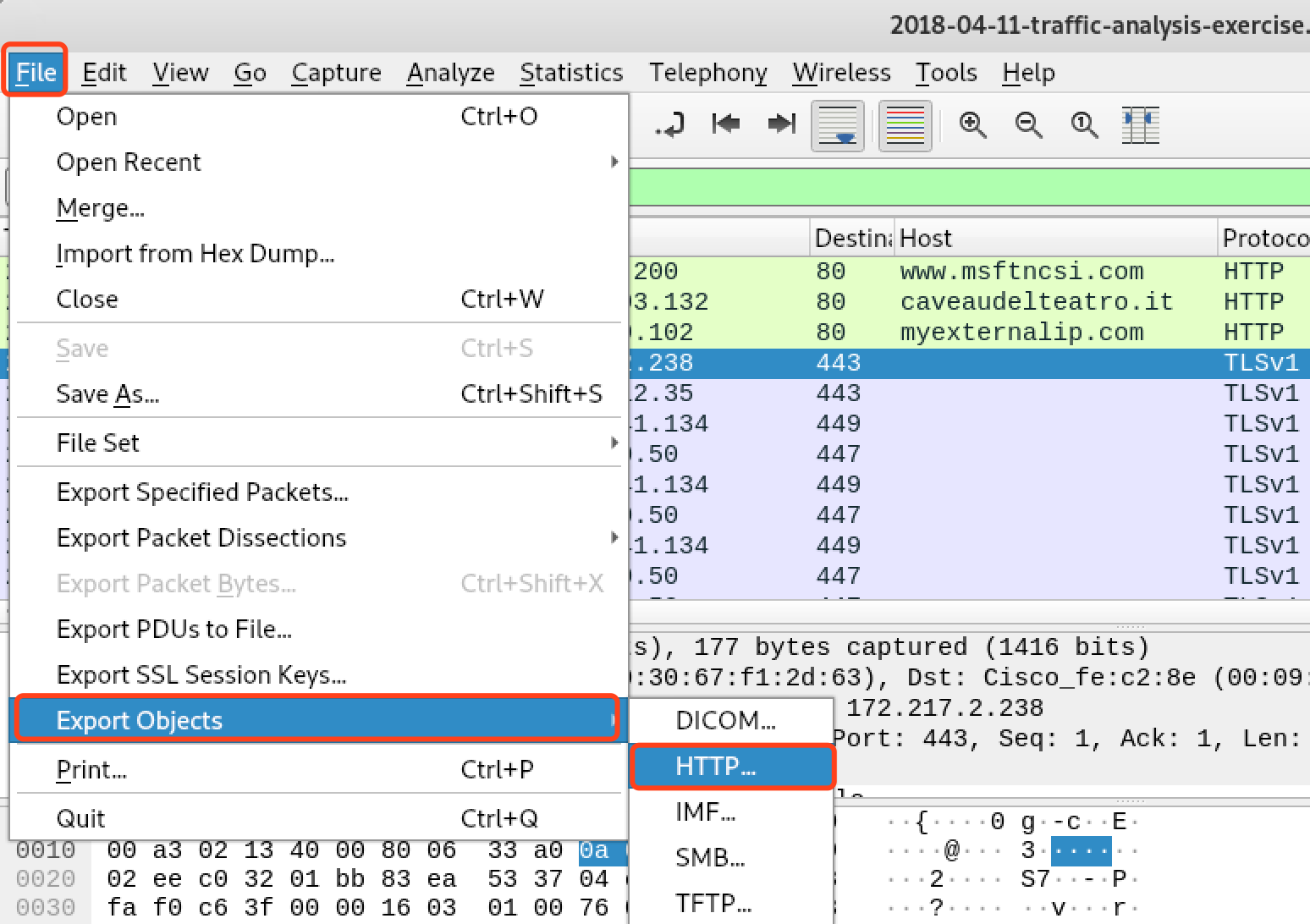
Task: Open the Edit menu
Action: point(104,72)
